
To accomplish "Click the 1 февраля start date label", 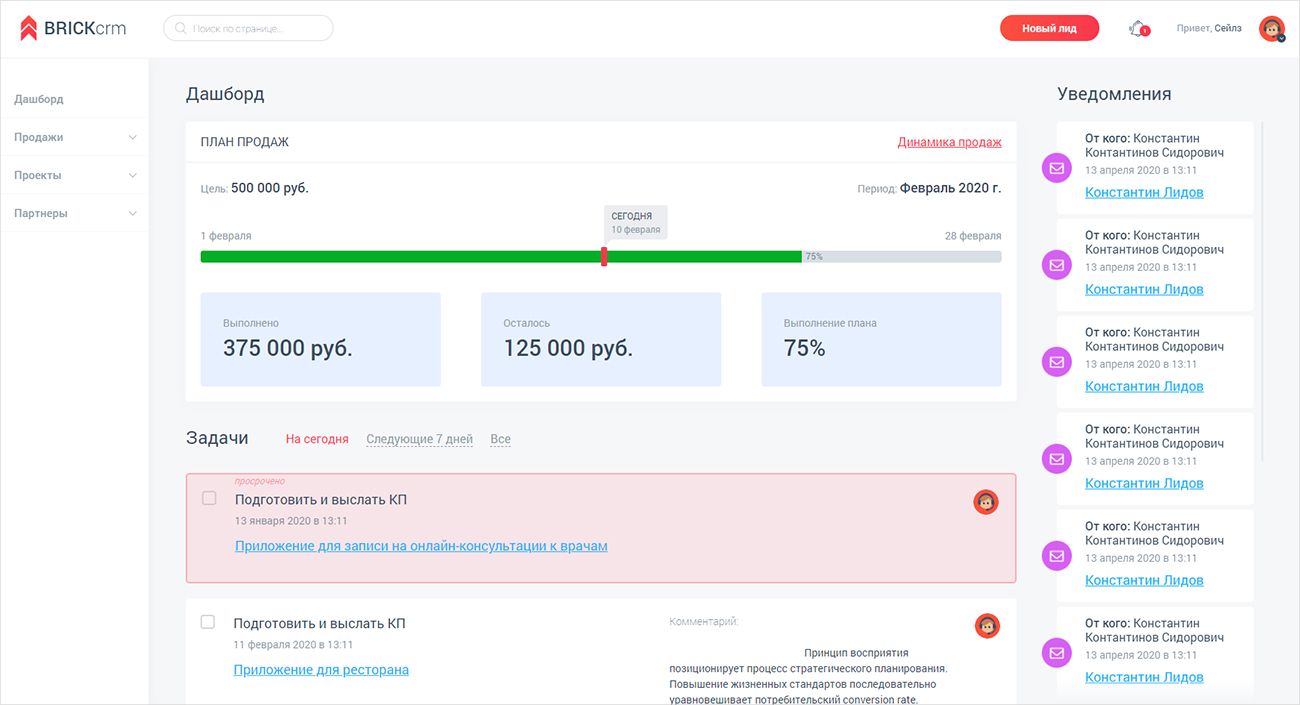I will [226, 236].
